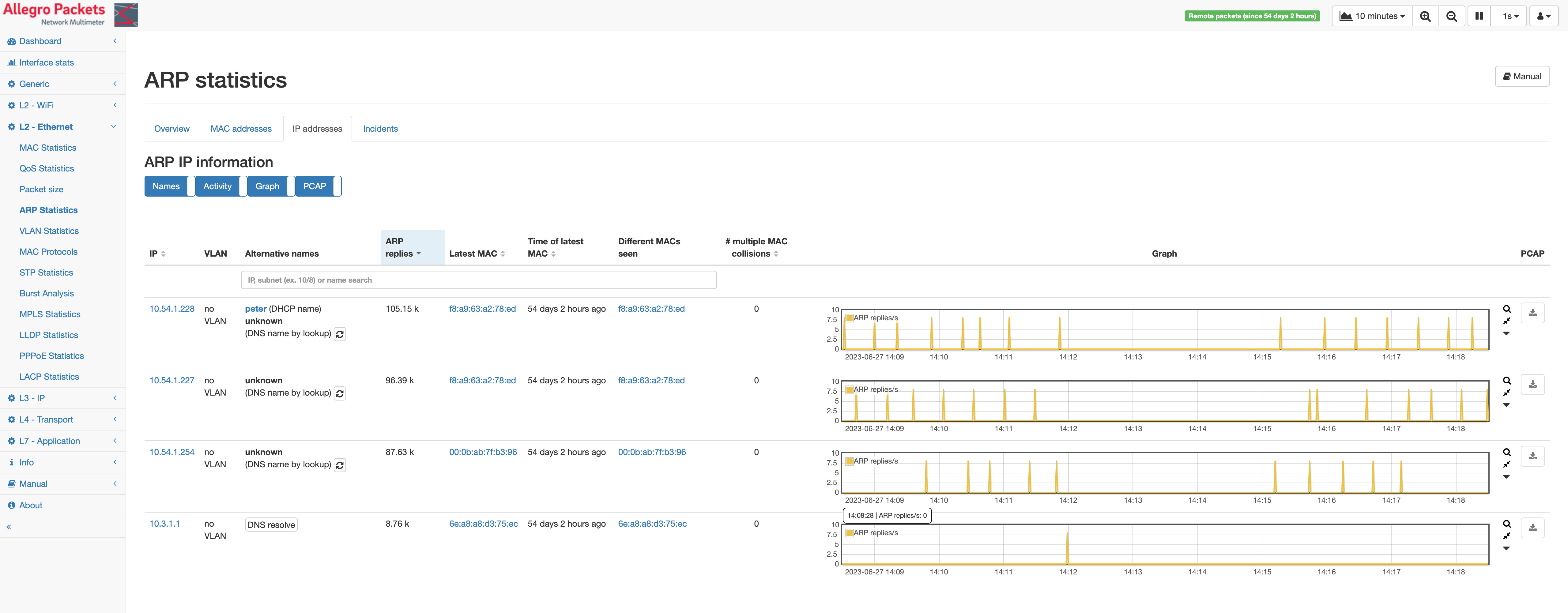The width and height of the screenshot is (1568, 613).
Task: Click the zoom out time range icon
Action: click(x=1452, y=17)
